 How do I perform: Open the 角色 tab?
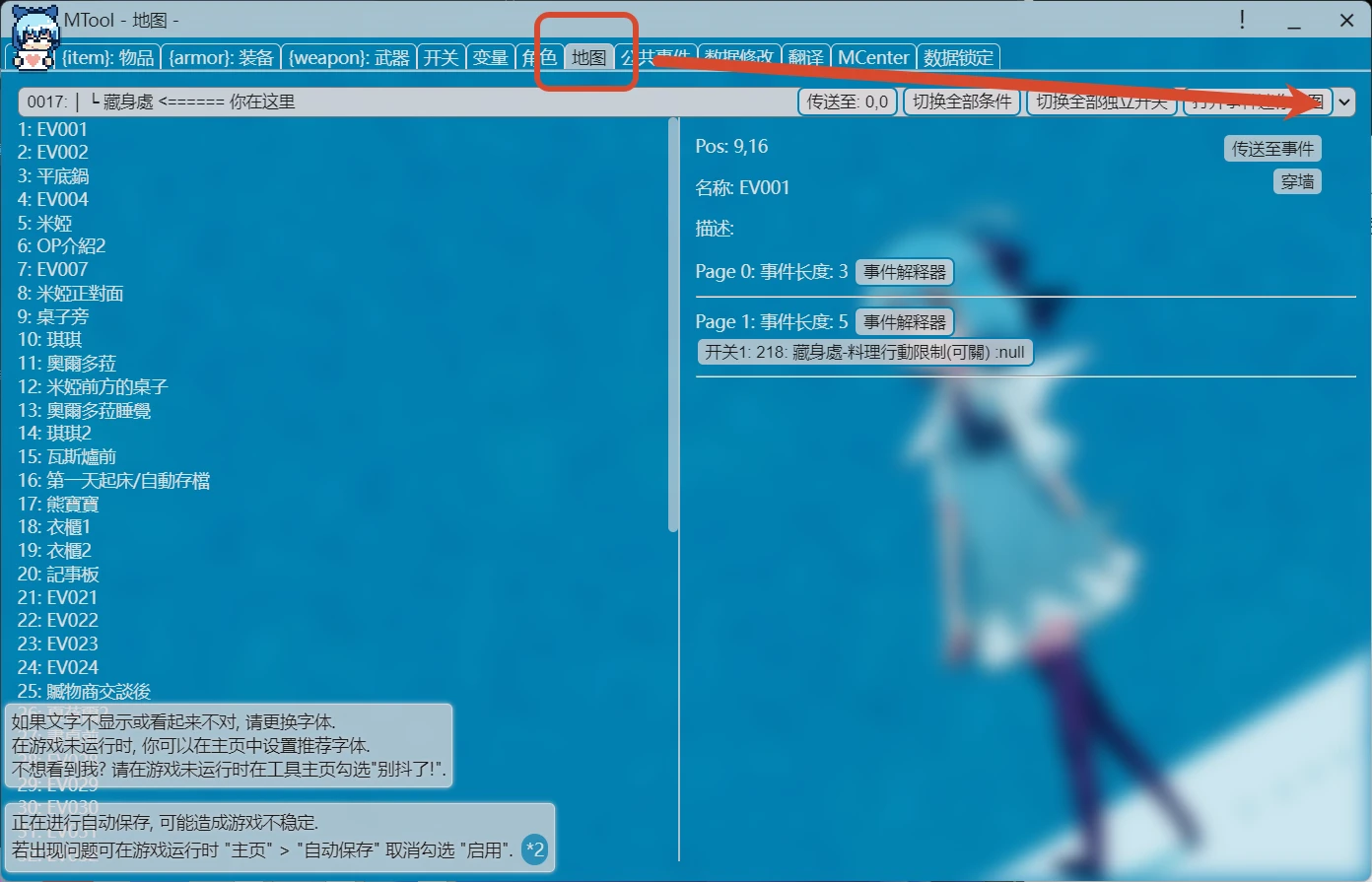(539, 58)
